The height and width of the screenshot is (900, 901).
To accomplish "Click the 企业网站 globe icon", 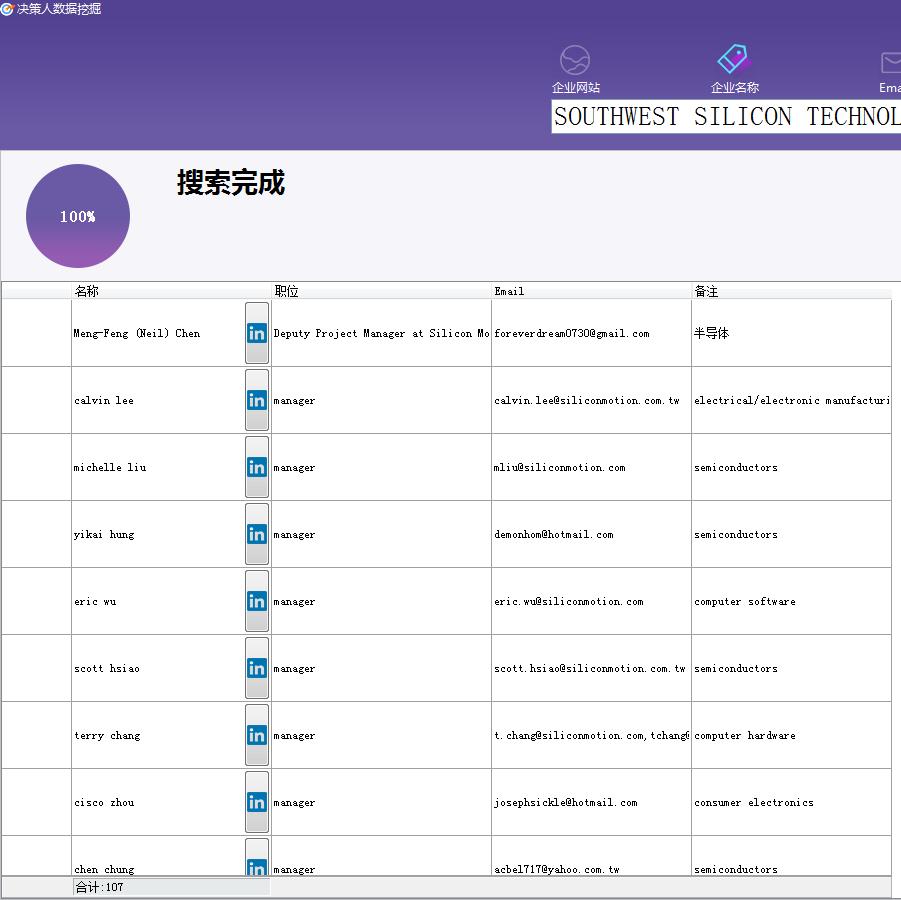I will point(573,59).
